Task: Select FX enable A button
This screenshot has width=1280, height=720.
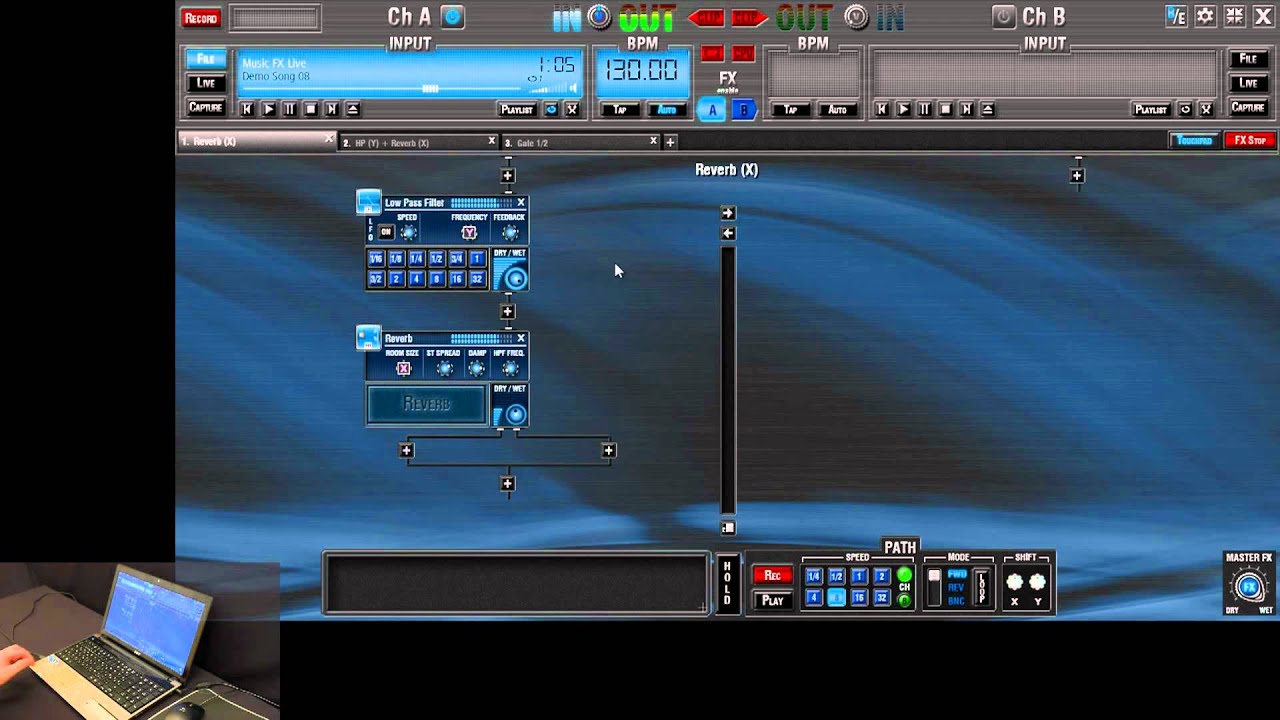Action: [x=712, y=110]
